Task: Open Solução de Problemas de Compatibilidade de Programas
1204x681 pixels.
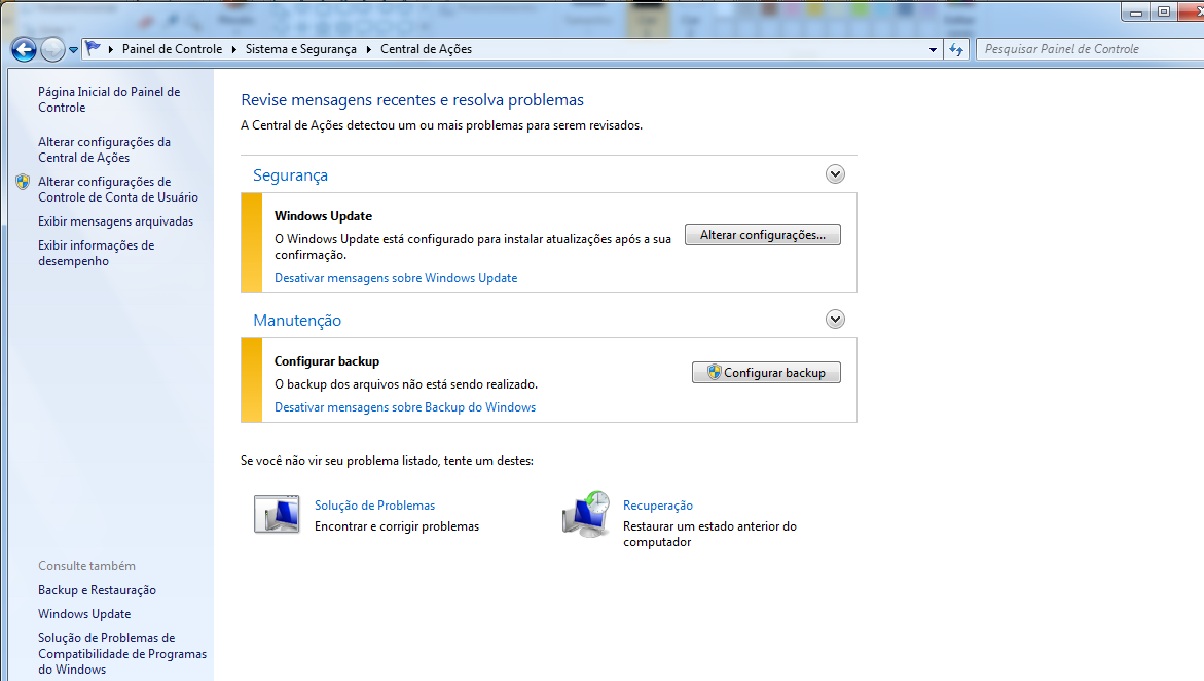Action: (x=122, y=654)
